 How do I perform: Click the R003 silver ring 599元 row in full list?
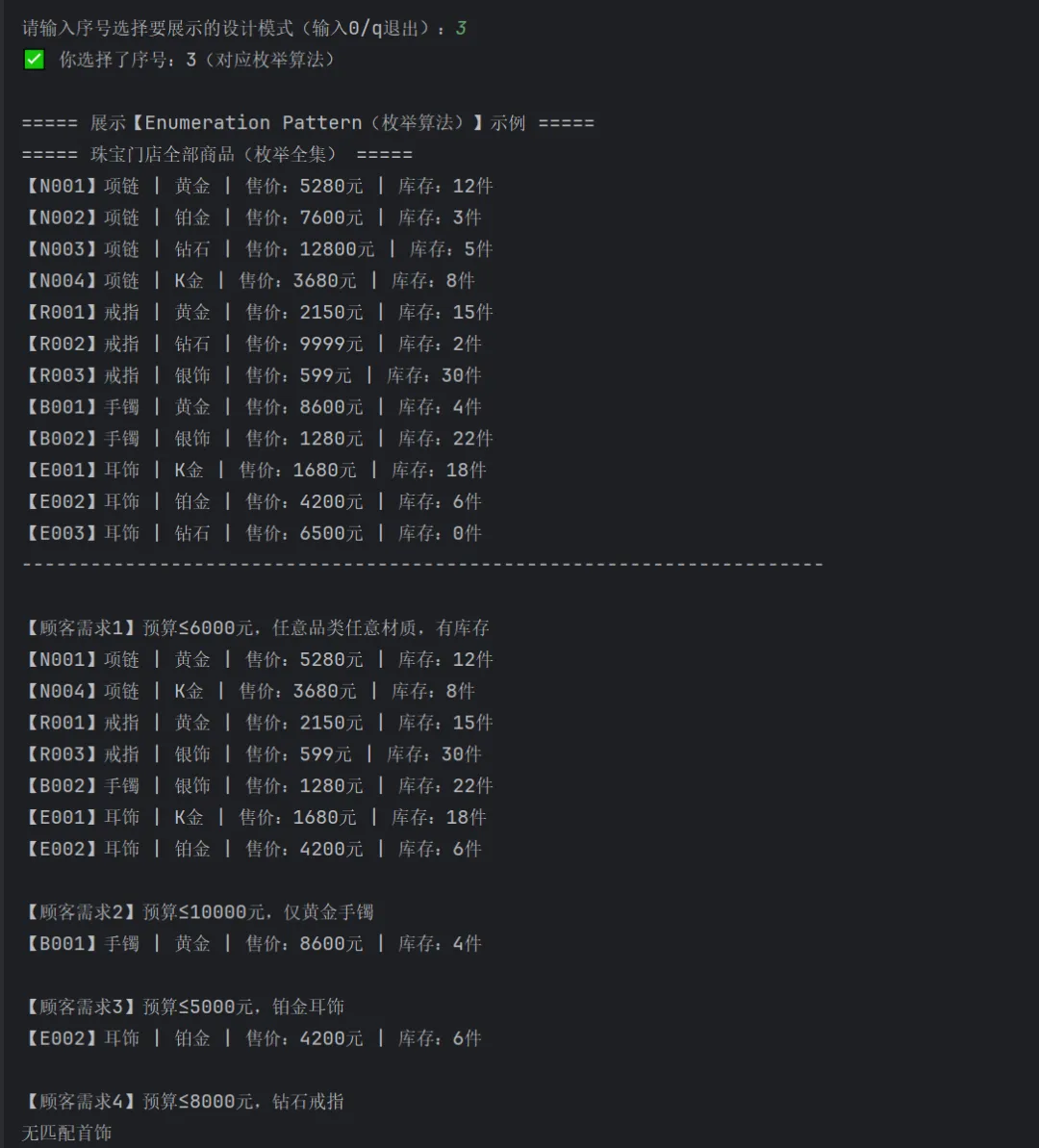252,375
